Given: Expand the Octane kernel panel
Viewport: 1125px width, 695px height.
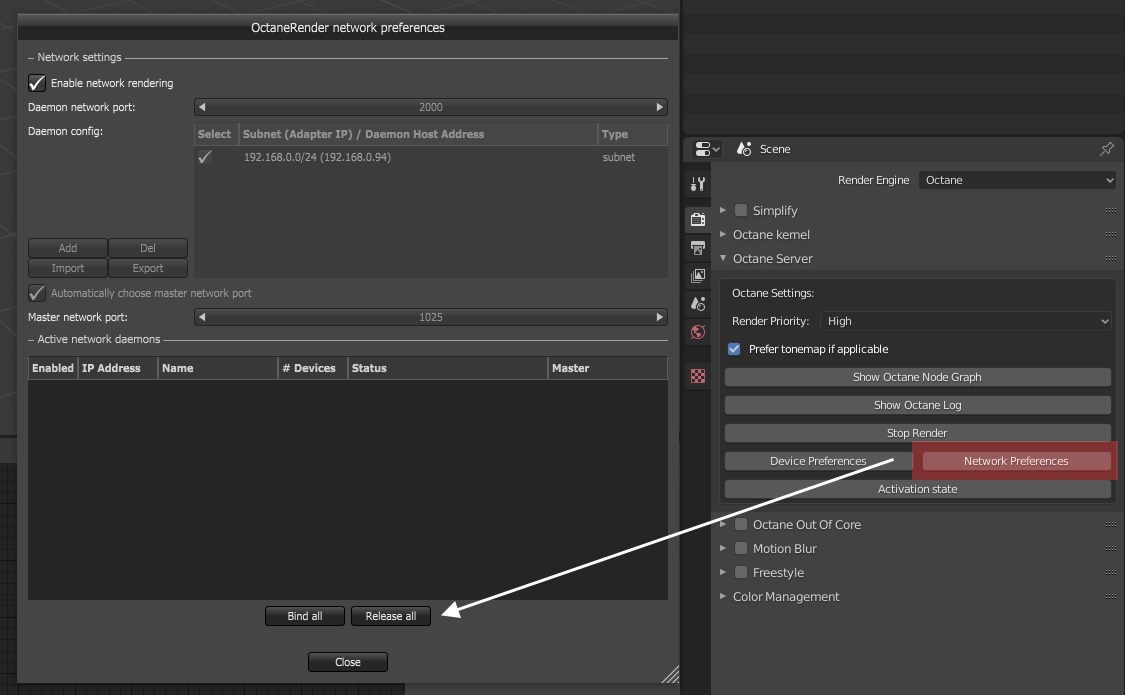Looking at the screenshot, I should [x=723, y=235].
